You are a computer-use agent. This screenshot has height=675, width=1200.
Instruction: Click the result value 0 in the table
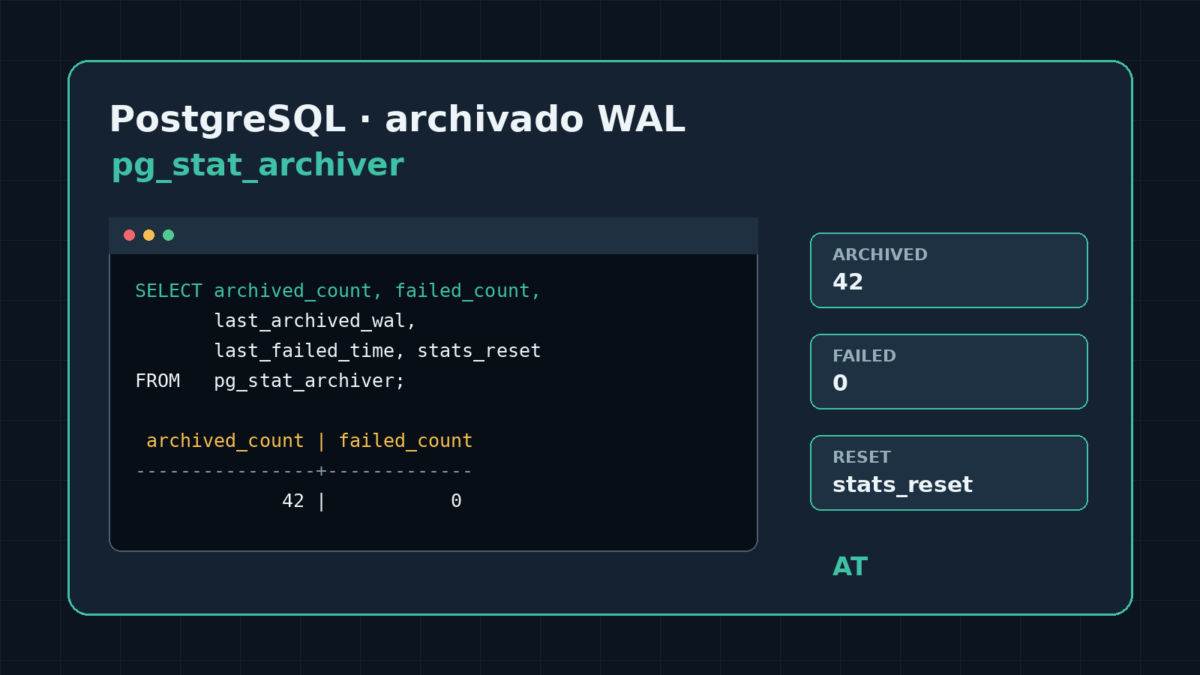[456, 501]
